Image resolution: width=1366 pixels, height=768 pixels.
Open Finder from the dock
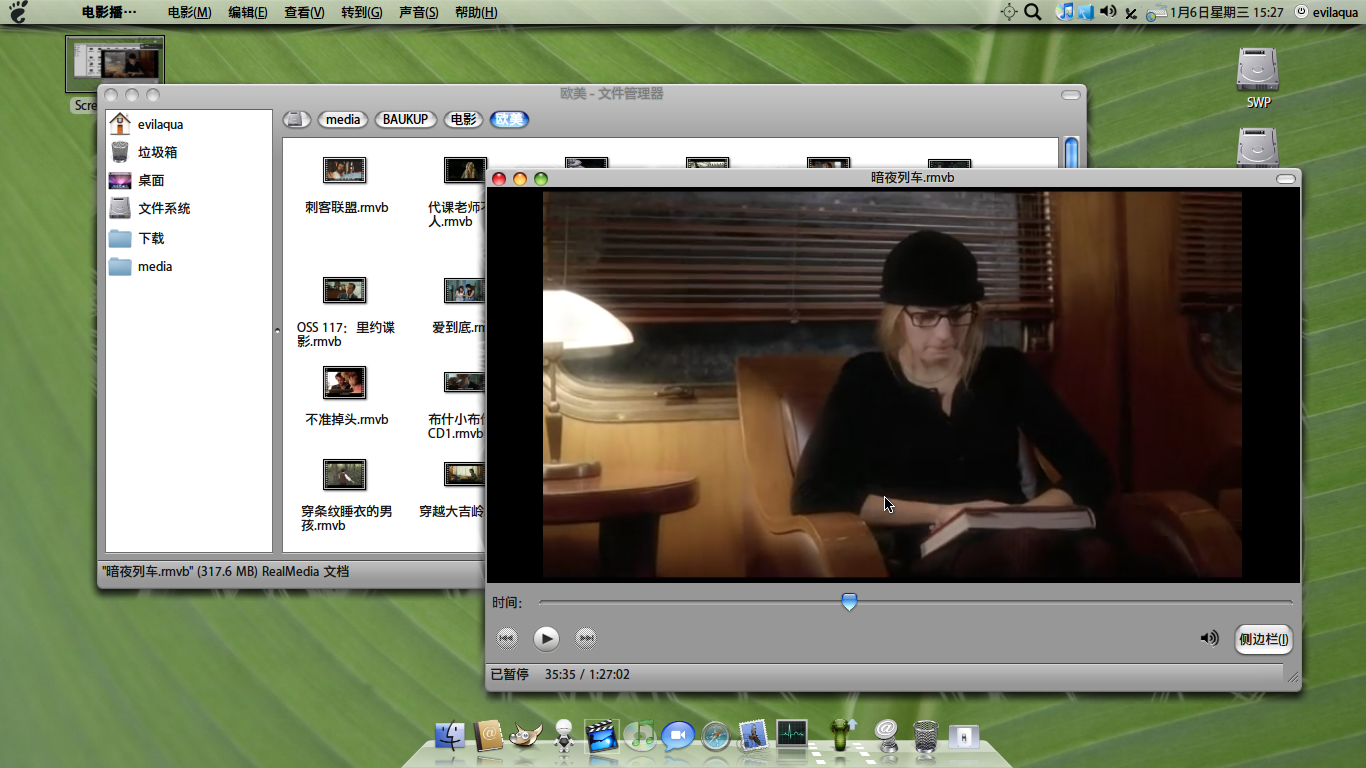coord(451,737)
